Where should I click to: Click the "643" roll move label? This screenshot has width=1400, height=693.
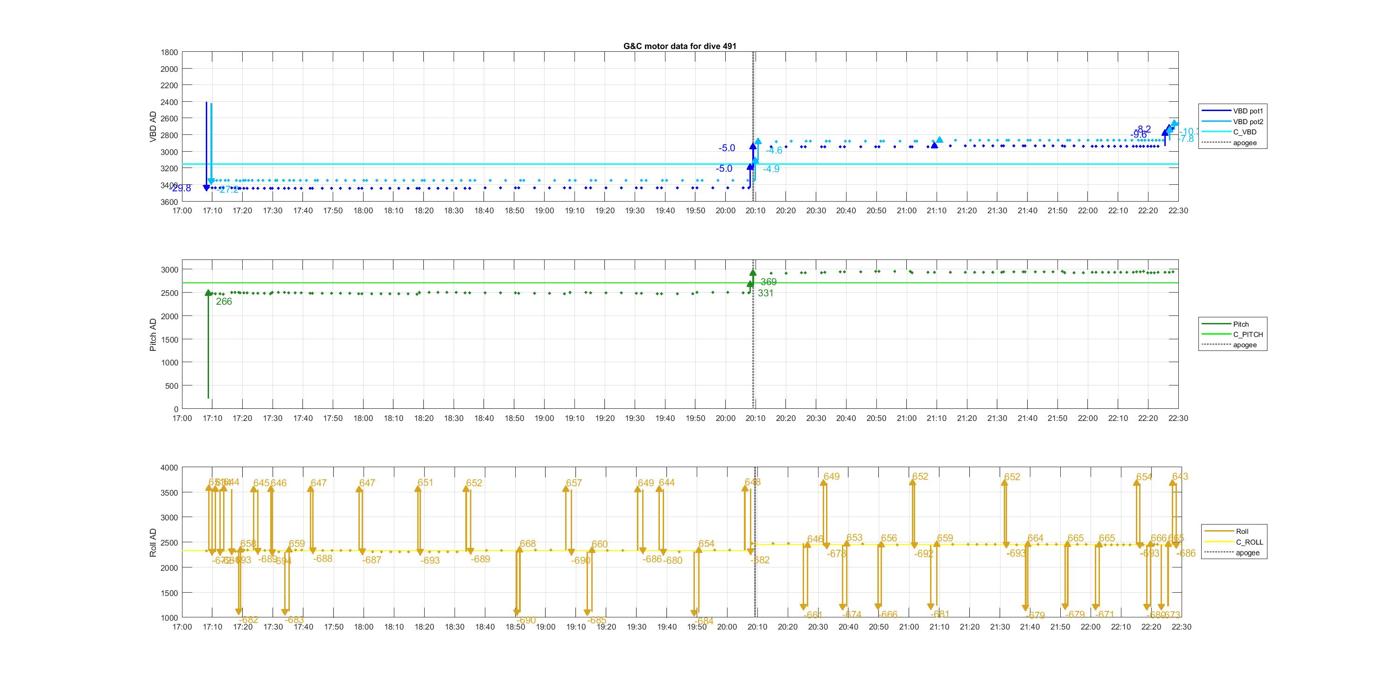click(x=1180, y=477)
